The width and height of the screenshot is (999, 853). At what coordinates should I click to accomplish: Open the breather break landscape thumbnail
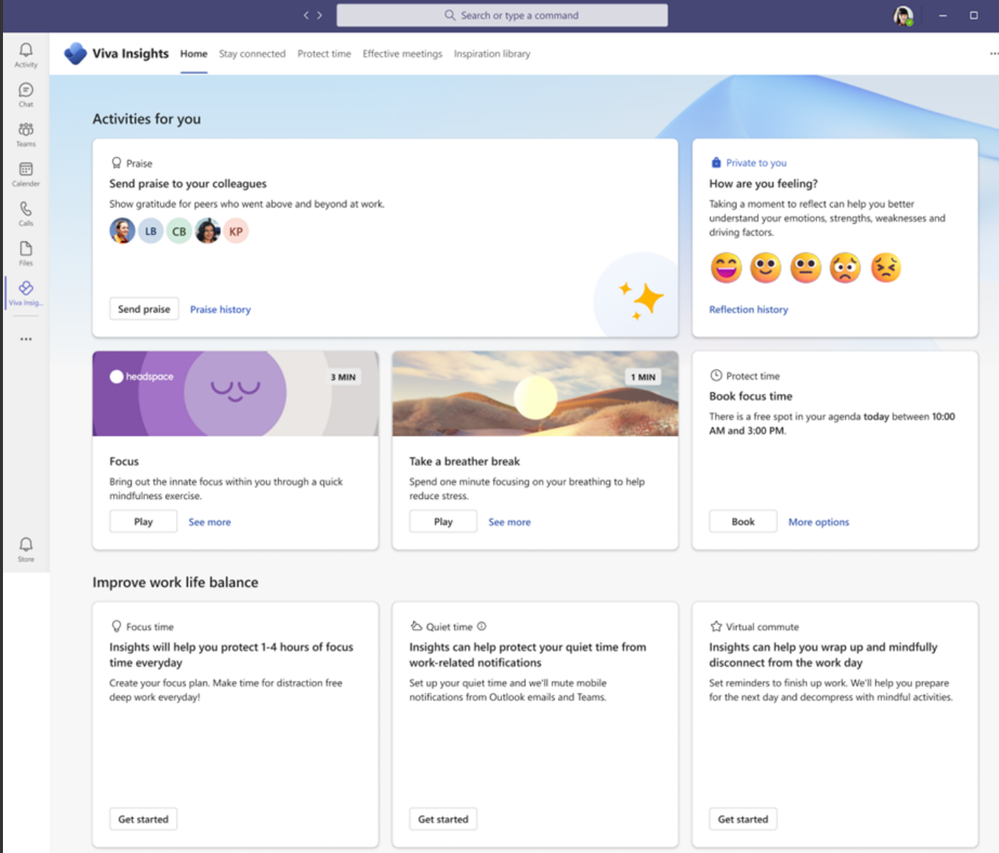(535, 394)
